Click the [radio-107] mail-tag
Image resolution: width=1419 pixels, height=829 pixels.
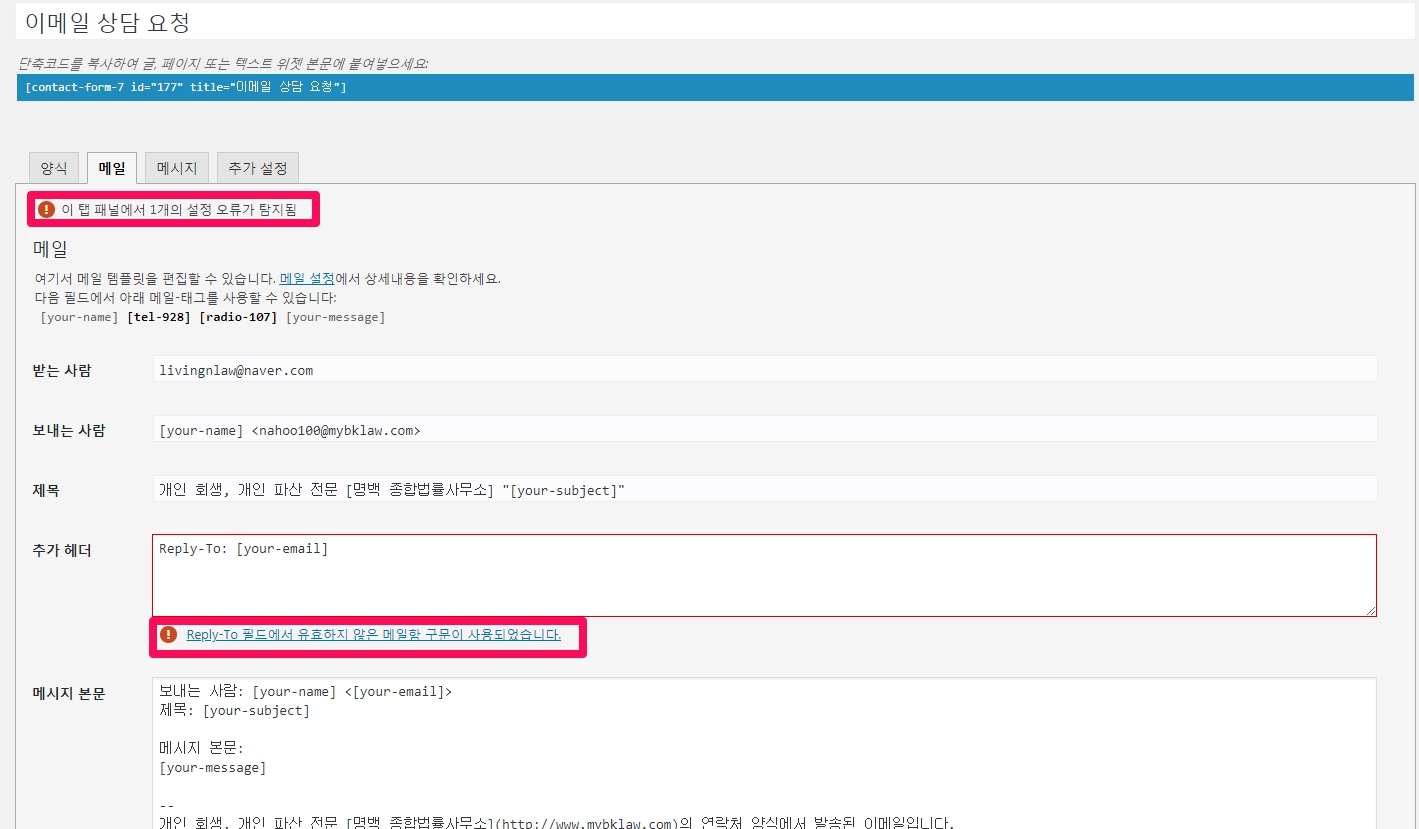click(238, 317)
